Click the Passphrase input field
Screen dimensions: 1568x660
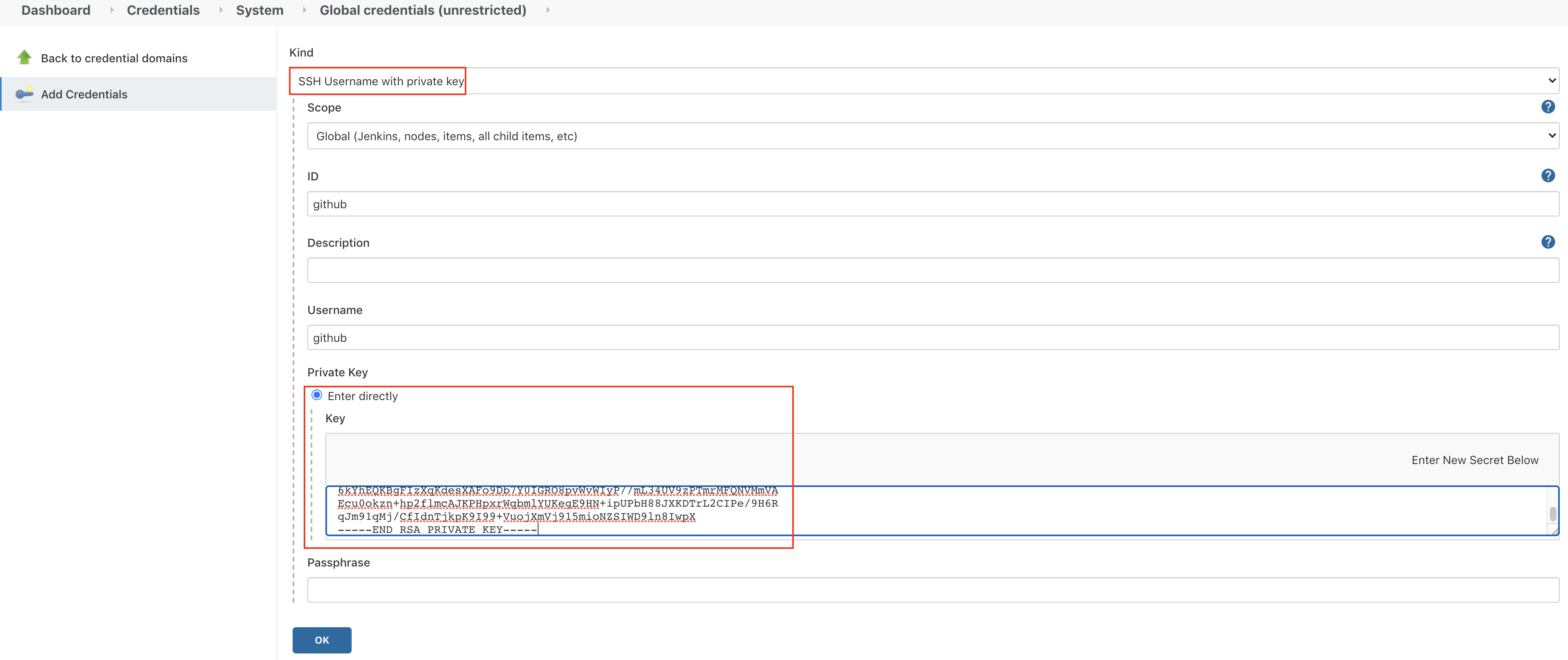932,590
